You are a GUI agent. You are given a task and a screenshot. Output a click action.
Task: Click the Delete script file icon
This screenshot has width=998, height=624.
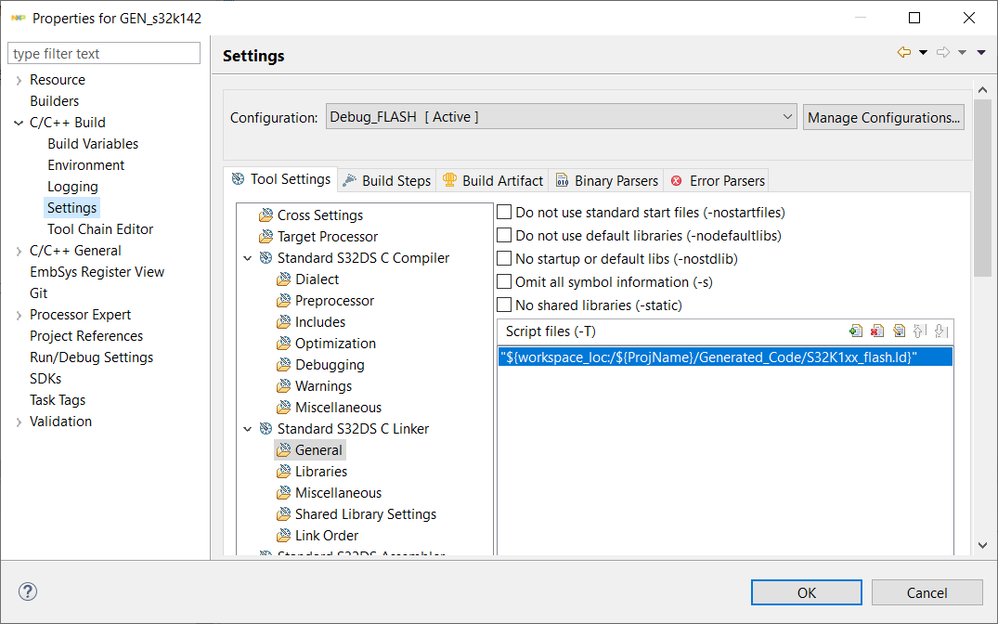click(x=877, y=331)
